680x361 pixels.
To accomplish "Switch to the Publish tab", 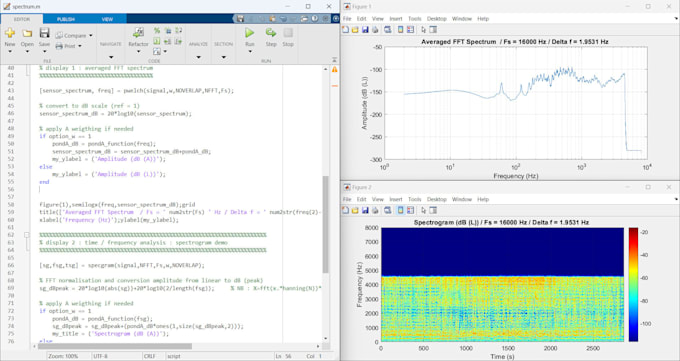I will (x=65, y=19).
